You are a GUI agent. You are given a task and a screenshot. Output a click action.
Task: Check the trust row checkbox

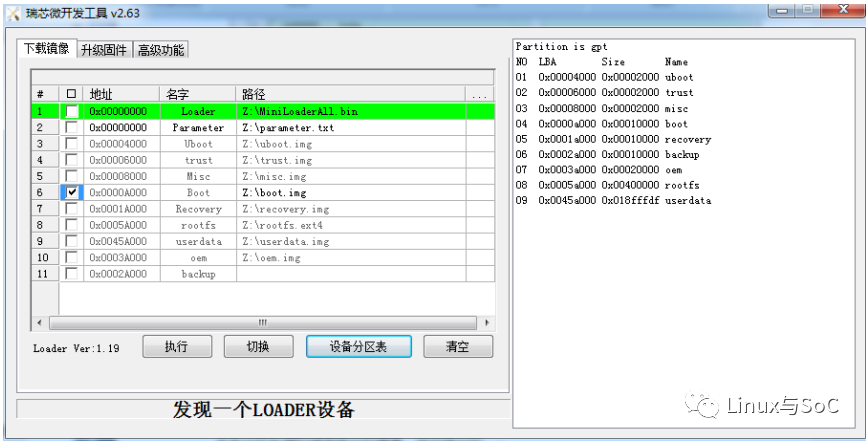pyautogui.click(x=72, y=160)
